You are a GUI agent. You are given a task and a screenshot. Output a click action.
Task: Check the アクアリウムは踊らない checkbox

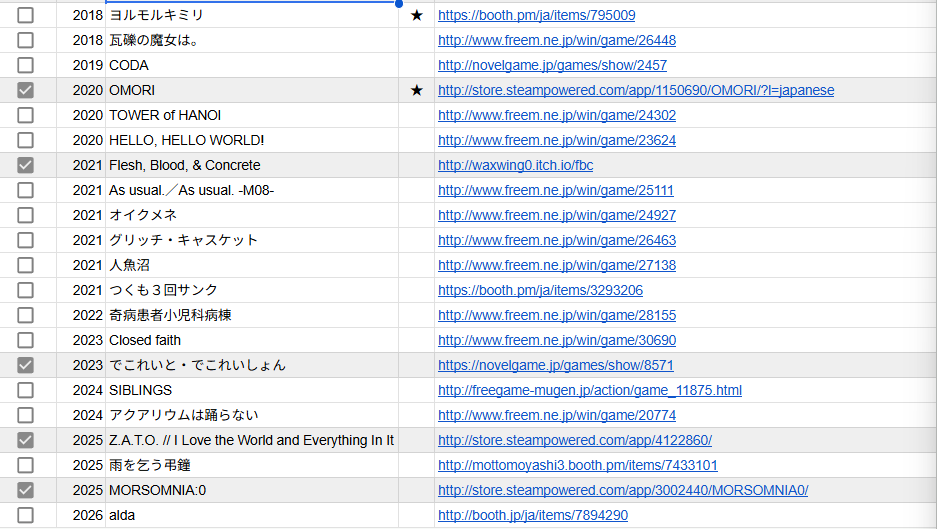(x=25, y=415)
